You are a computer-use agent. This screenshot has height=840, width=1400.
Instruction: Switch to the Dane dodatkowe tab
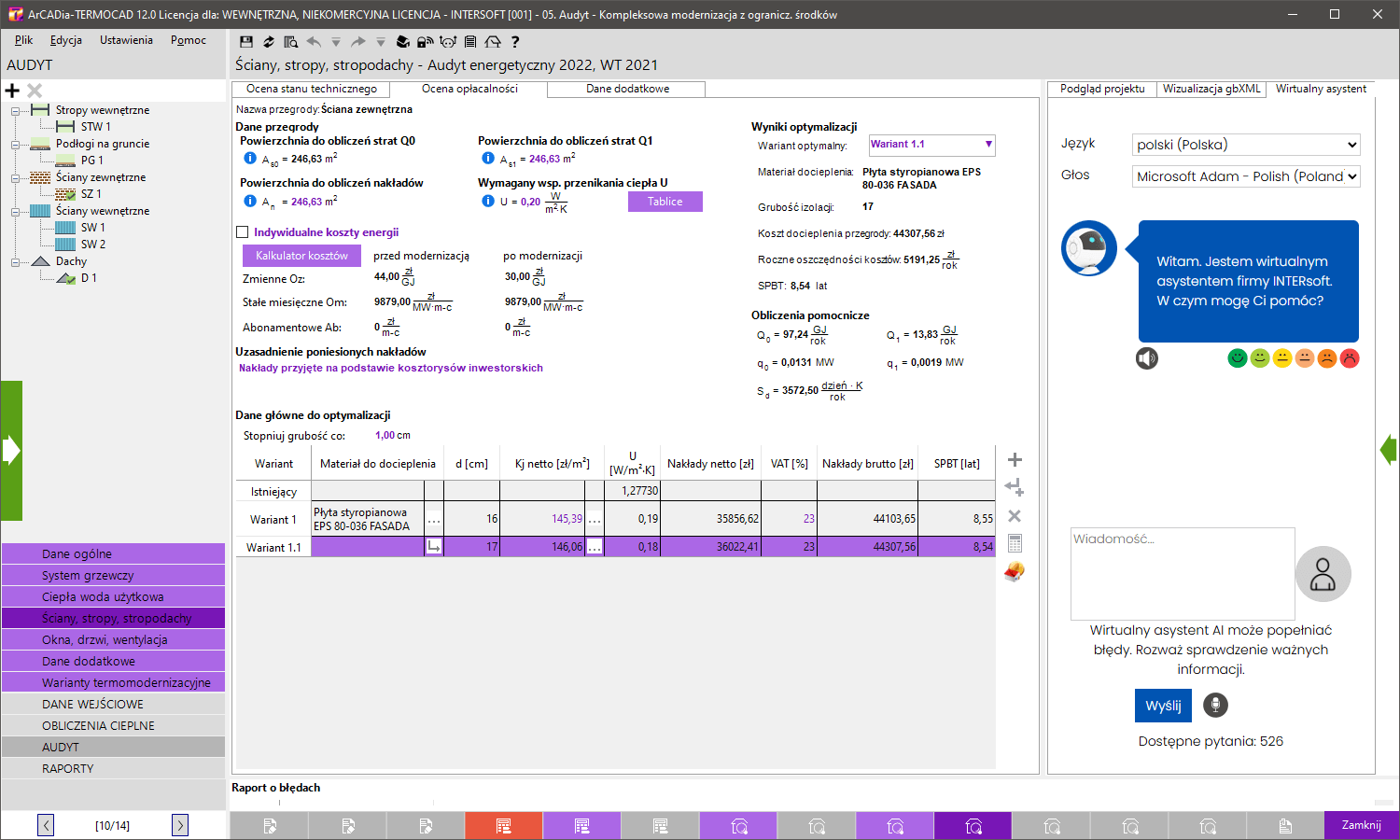pos(627,89)
